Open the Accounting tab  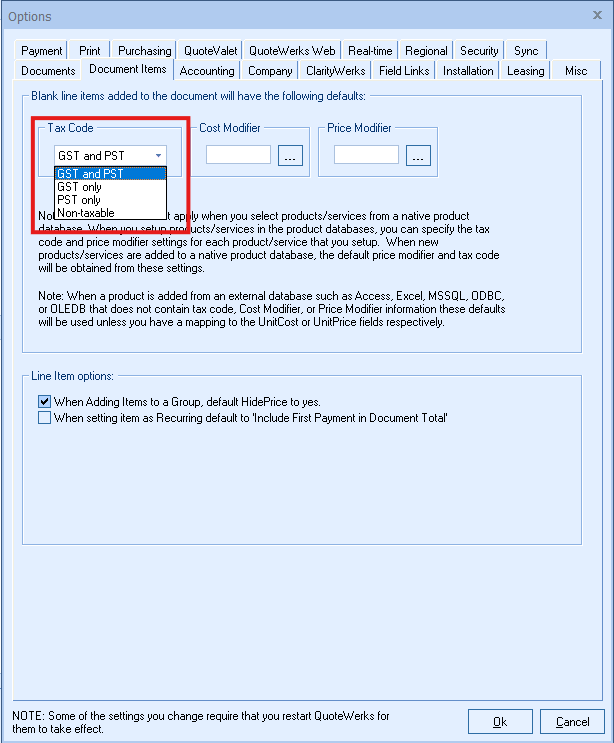click(x=207, y=71)
